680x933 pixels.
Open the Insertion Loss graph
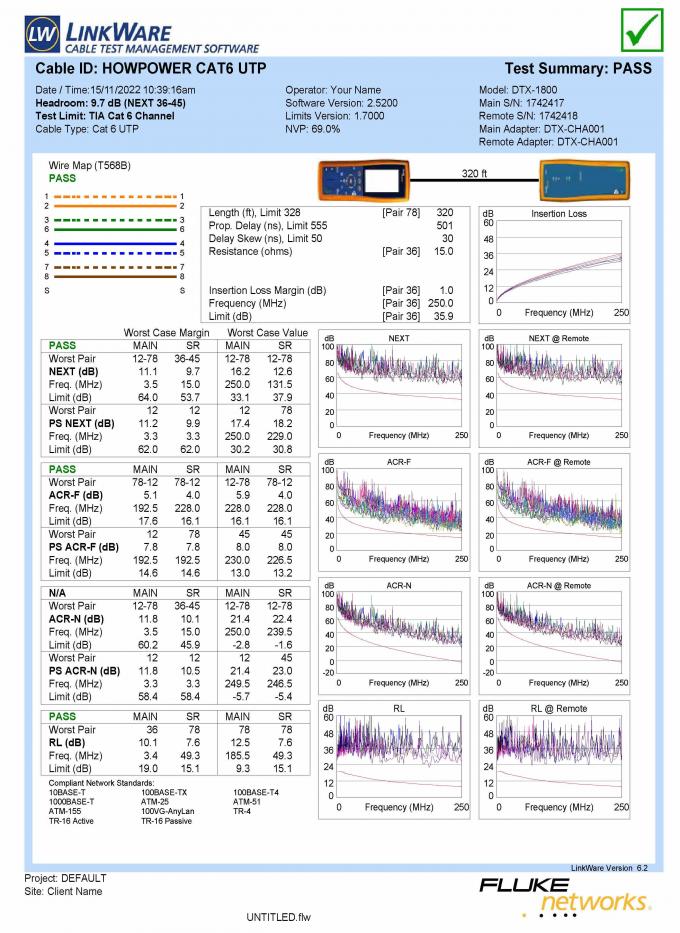(560, 261)
